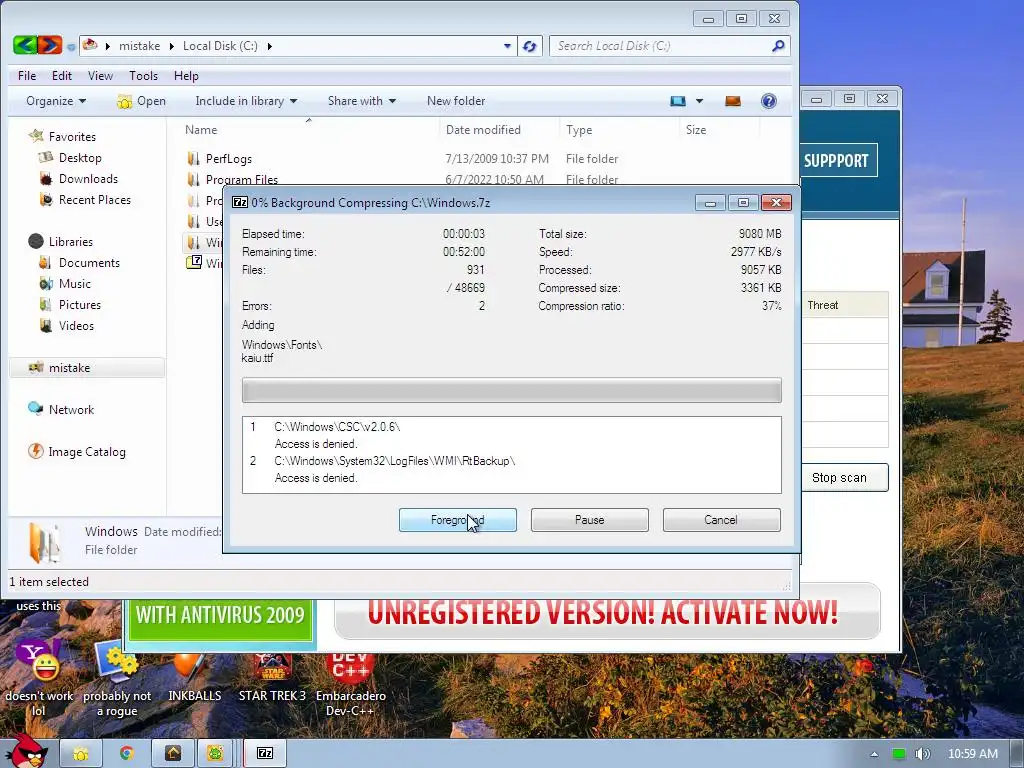Expand the Include in library dropdown
The image size is (1024, 768).
[x=246, y=101]
